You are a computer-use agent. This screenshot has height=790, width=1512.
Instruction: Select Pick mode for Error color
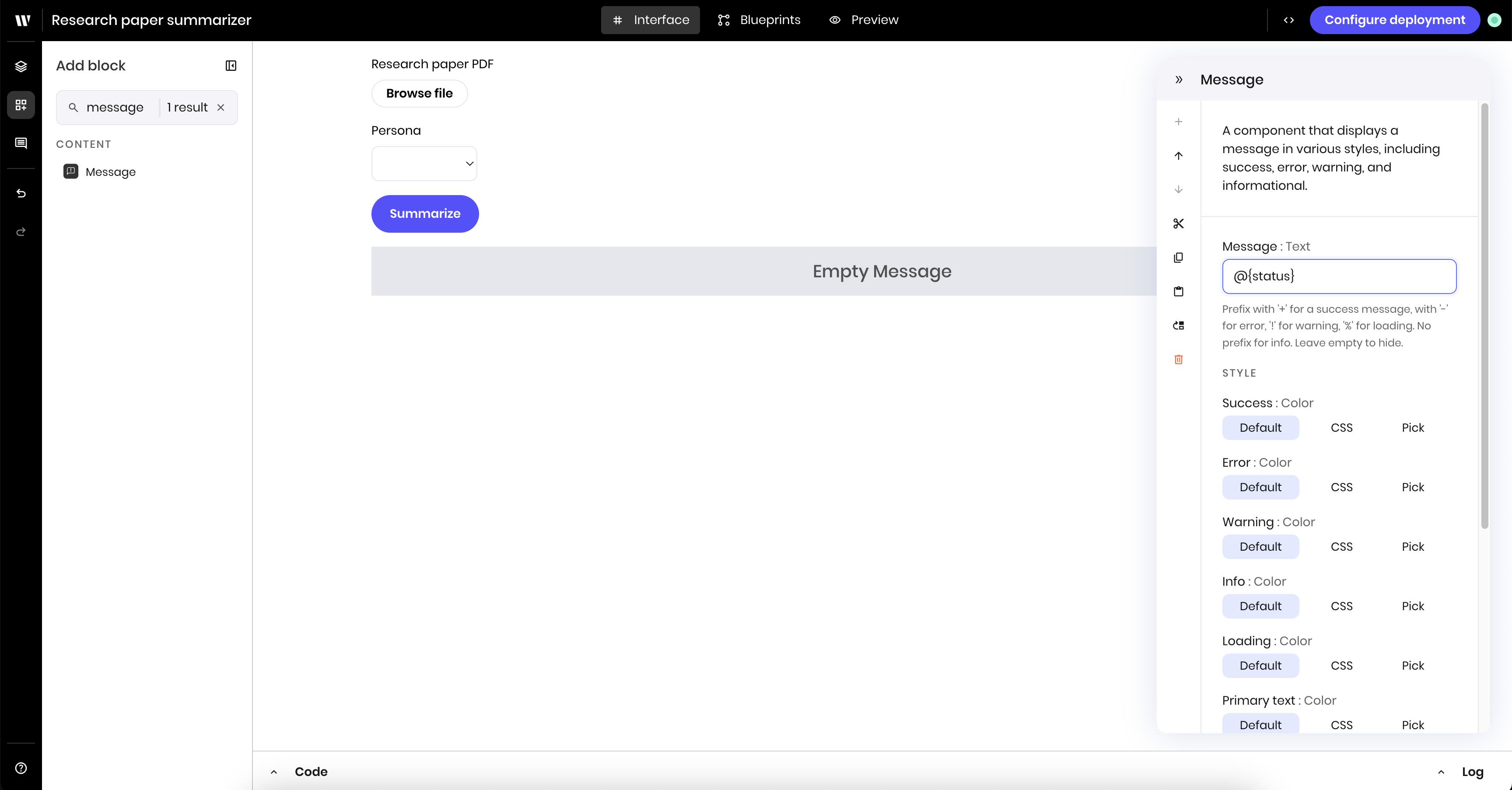point(1412,487)
